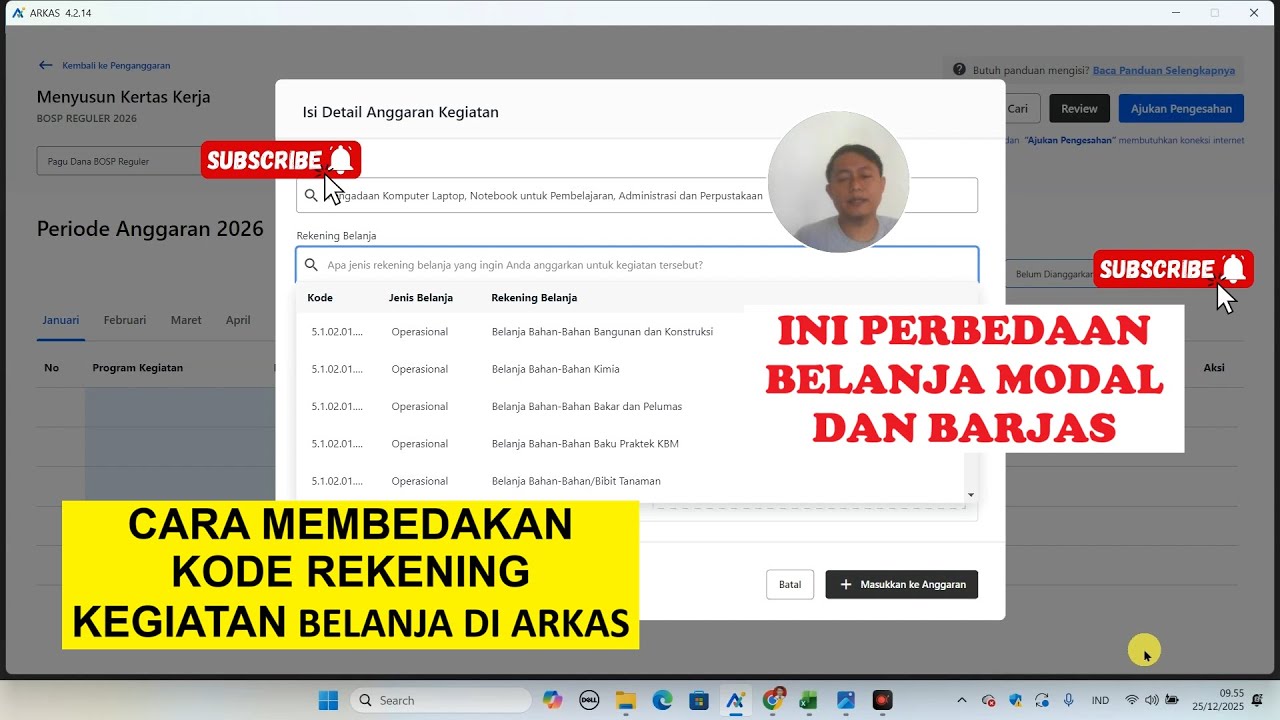Open Google Chrome from the taskbar
The width and height of the screenshot is (1280, 720).
tap(773, 700)
